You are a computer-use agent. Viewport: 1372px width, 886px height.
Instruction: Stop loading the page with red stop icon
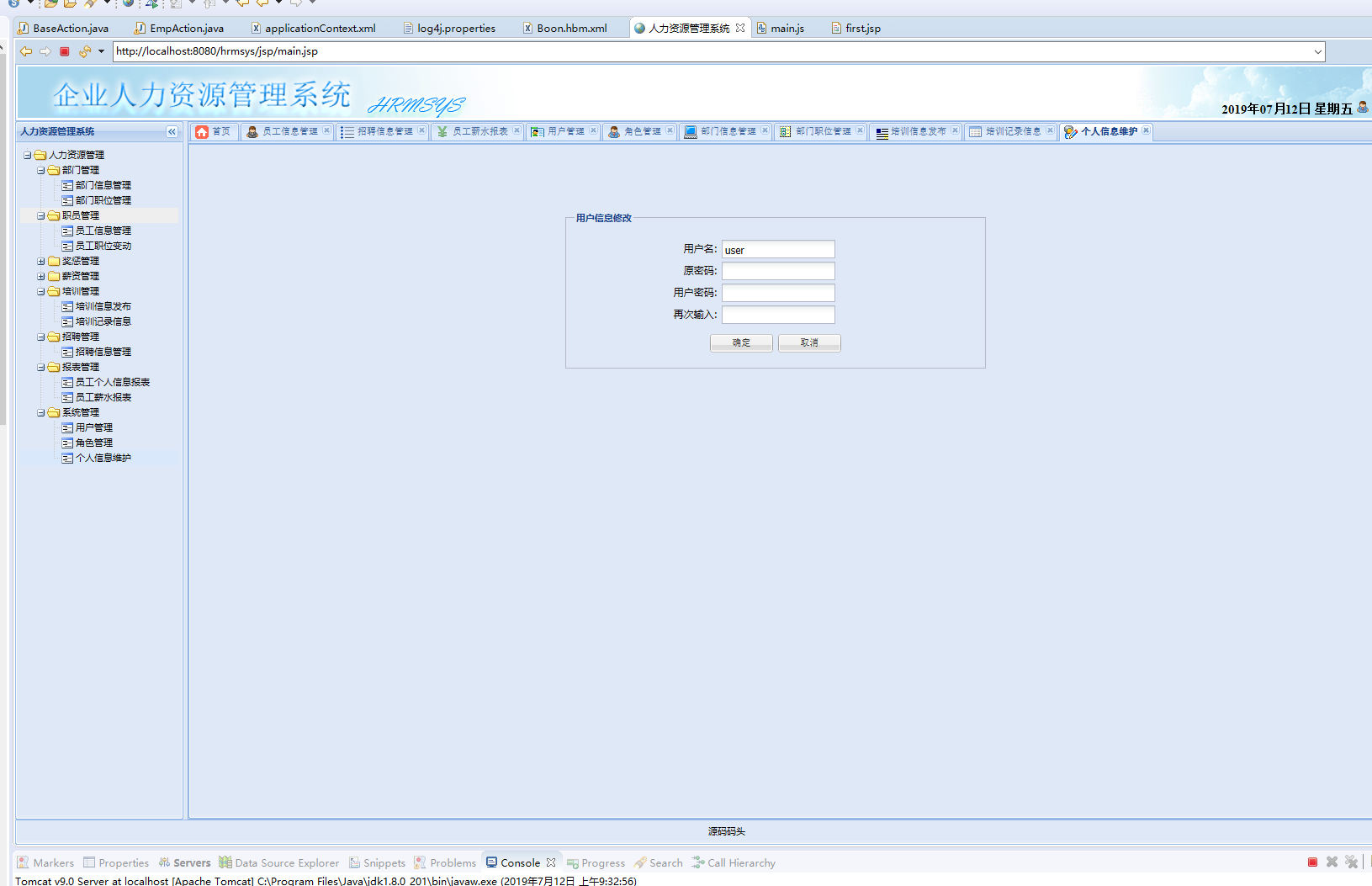pyautogui.click(x=65, y=51)
